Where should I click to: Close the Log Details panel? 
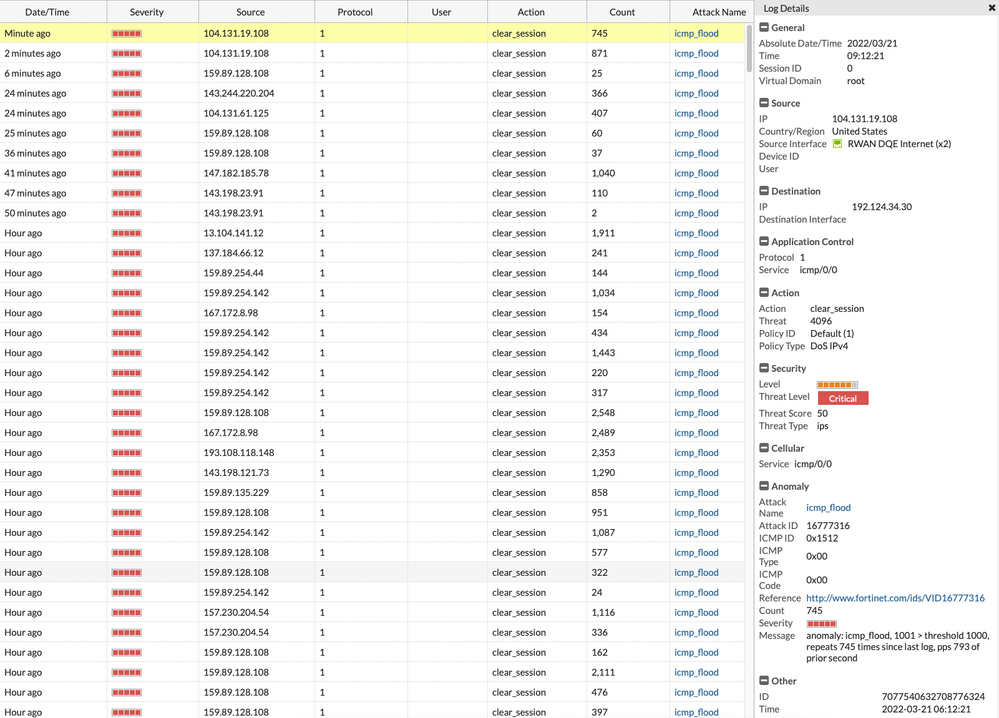991,9
